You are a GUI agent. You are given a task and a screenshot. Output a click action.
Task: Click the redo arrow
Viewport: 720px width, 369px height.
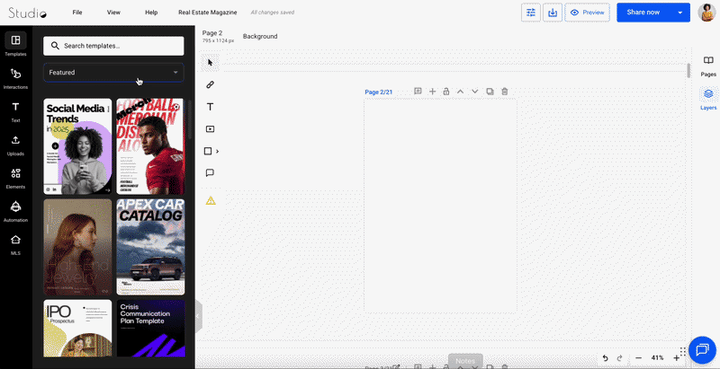[x=619, y=358]
